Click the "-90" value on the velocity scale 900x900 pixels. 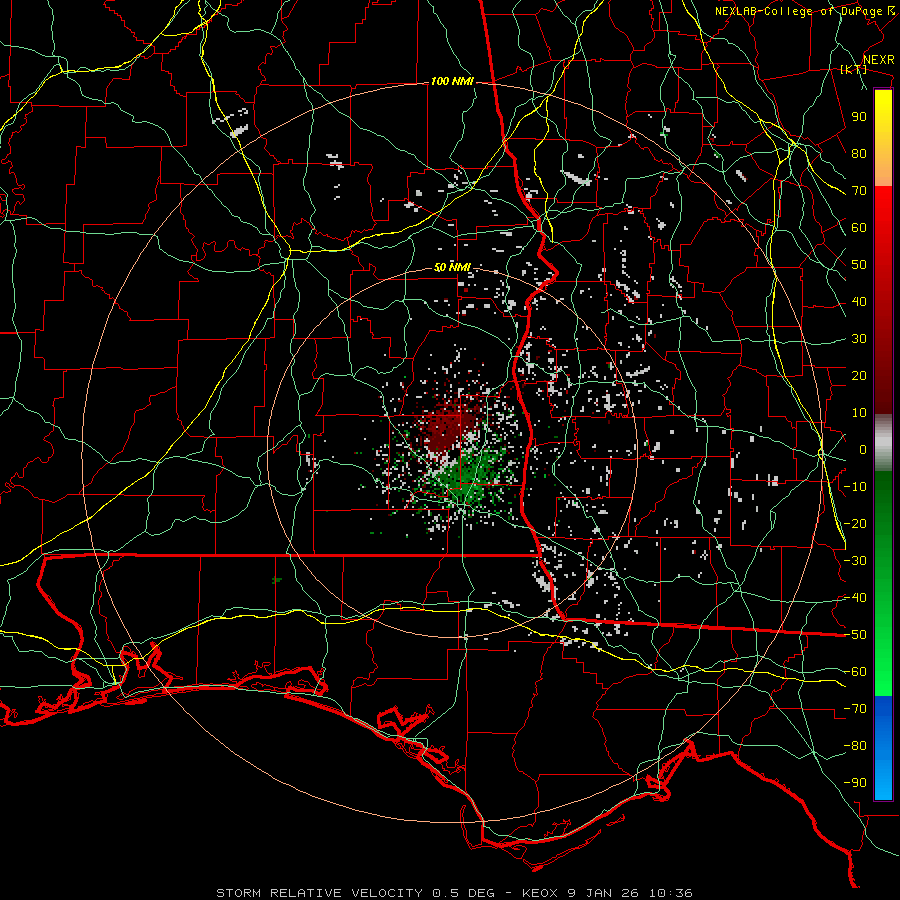click(x=855, y=783)
